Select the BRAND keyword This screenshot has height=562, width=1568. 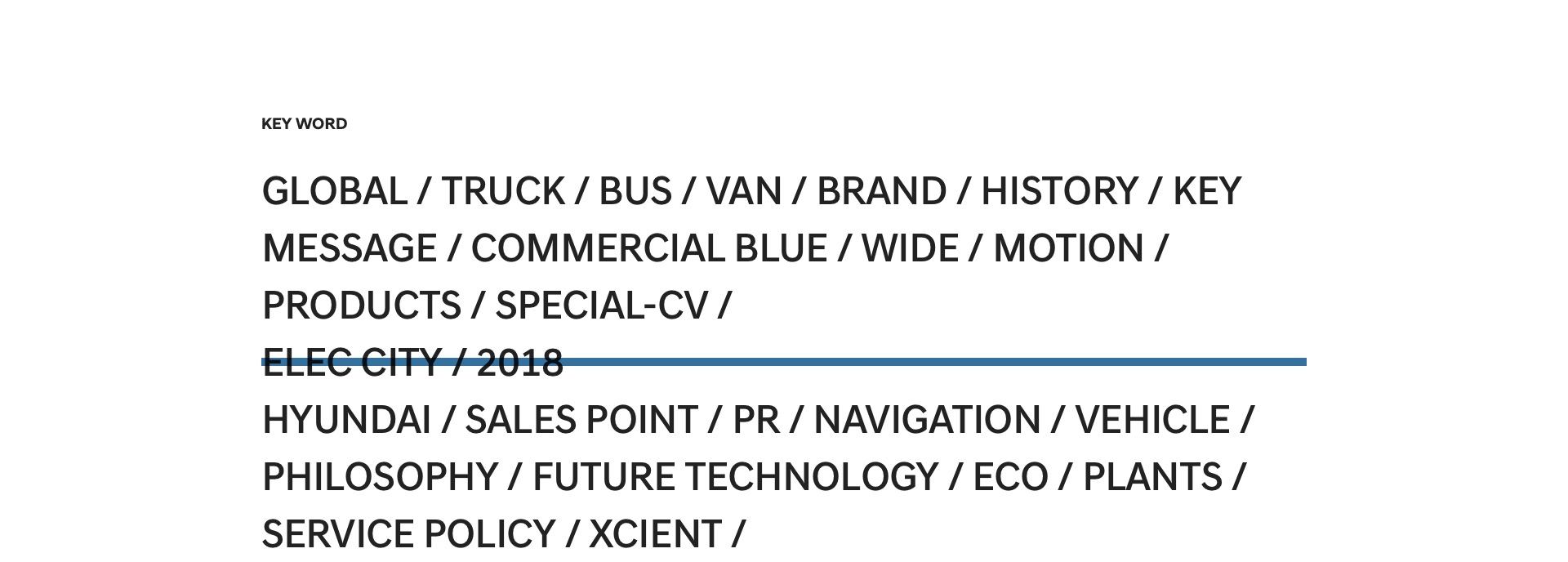click(882, 192)
